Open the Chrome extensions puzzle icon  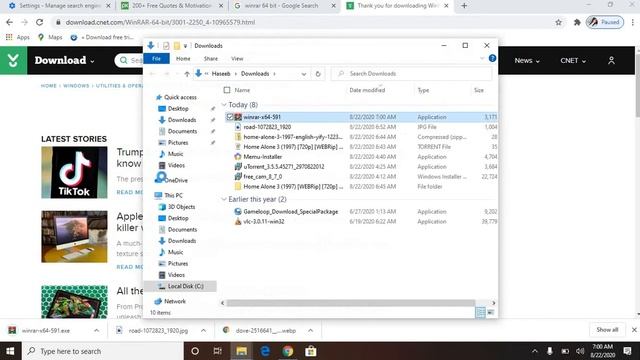pyautogui.click(x=577, y=22)
